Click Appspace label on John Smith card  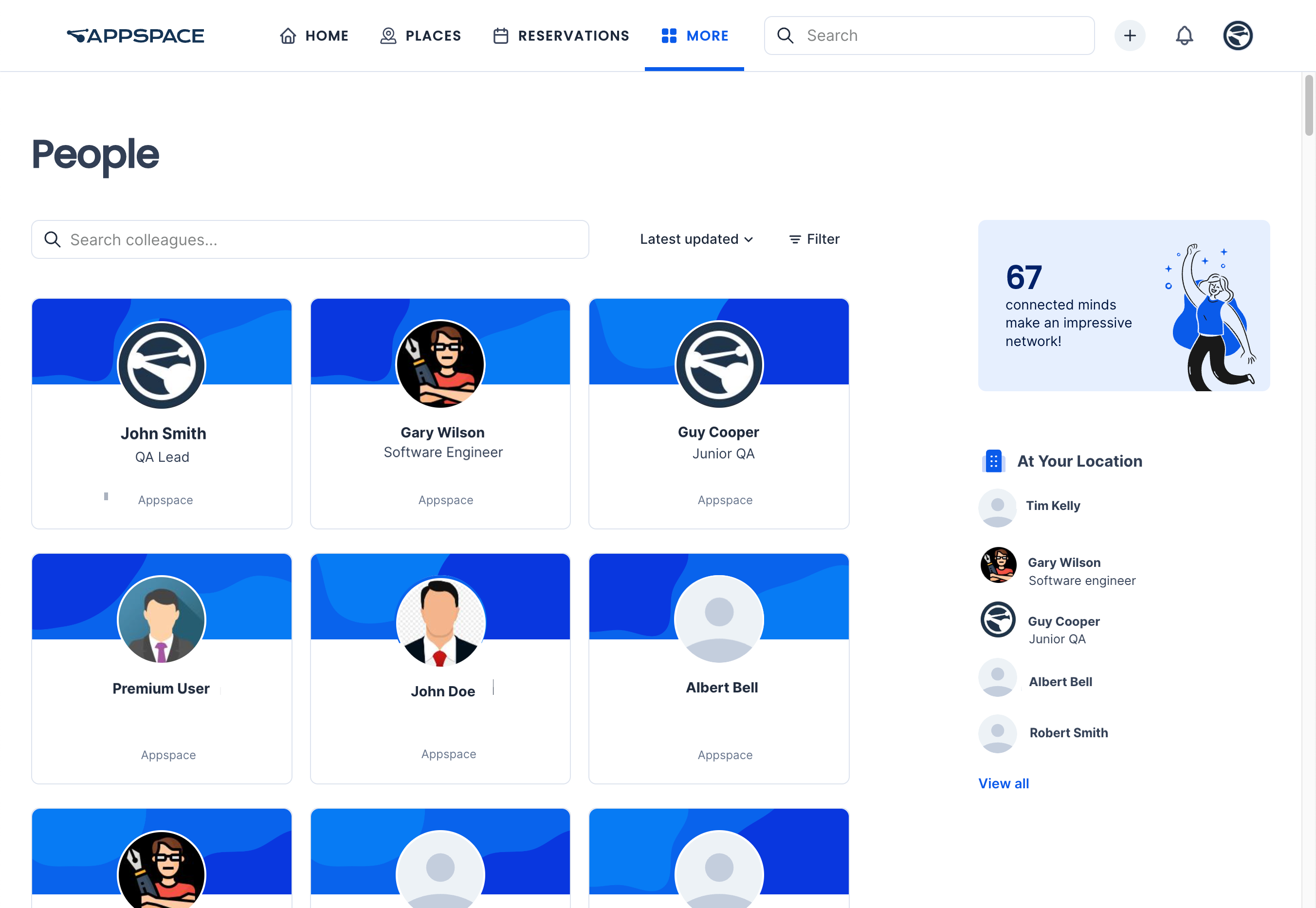[x=165, y=500]
